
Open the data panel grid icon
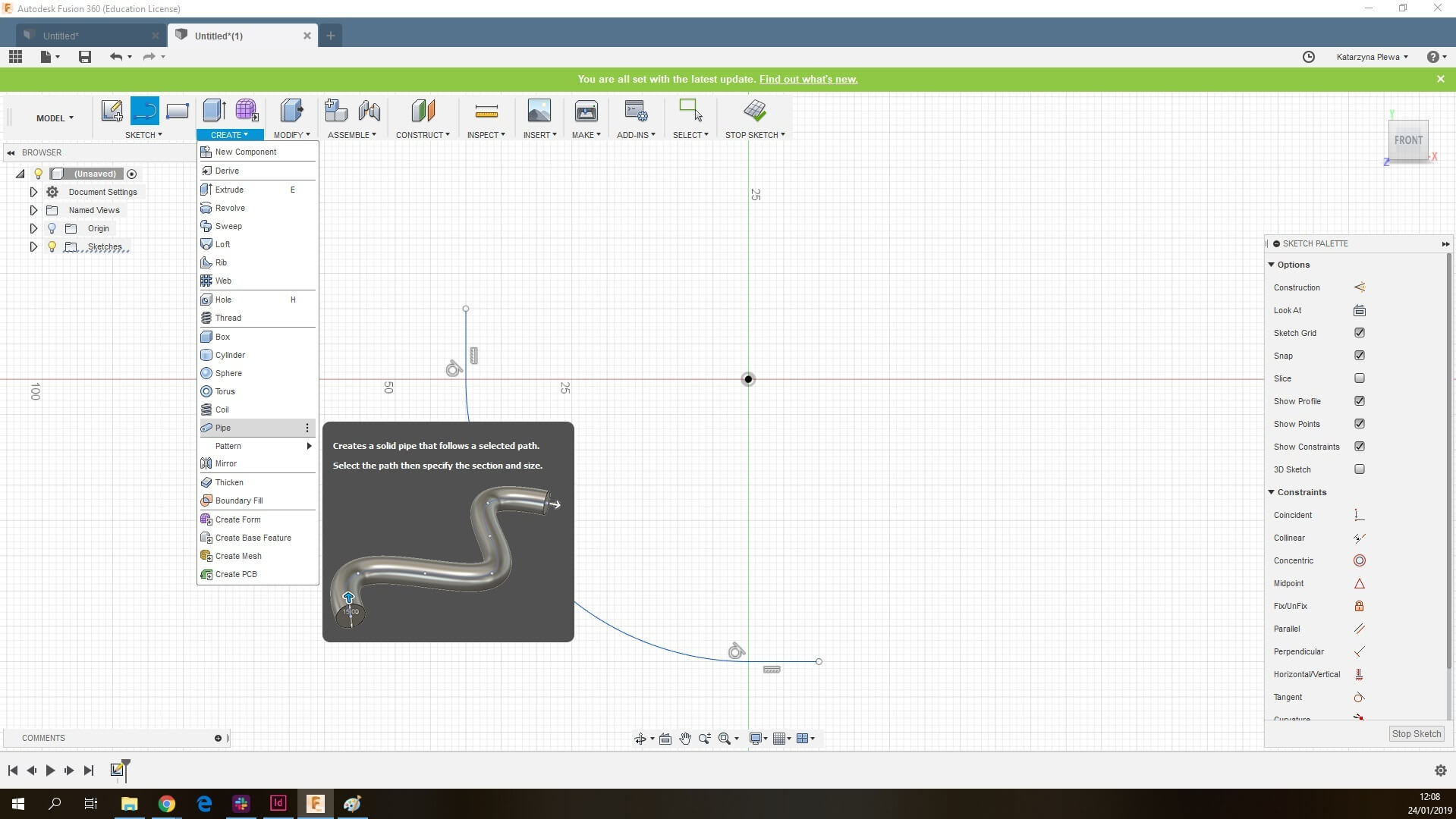click(15, 57)
